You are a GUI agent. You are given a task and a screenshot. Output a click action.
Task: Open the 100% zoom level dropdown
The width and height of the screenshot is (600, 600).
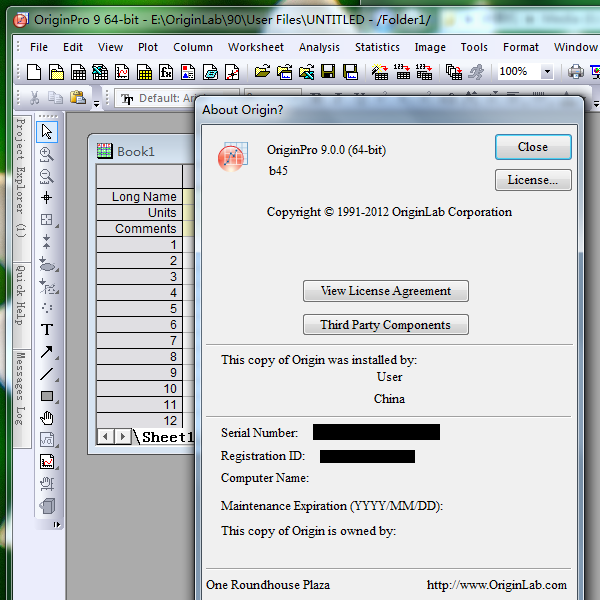(547, 72)
